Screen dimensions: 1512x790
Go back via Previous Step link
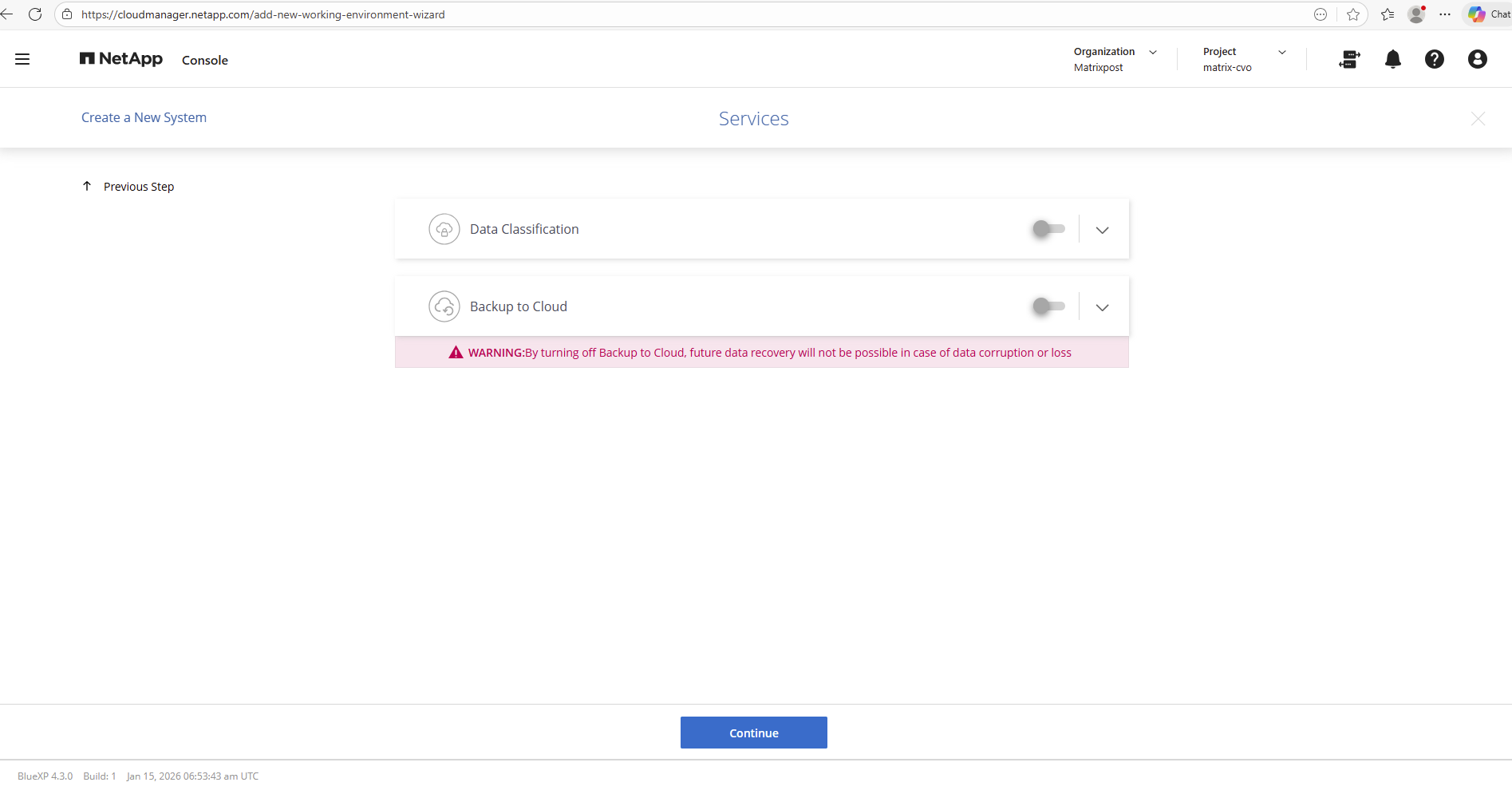(139, 187)
